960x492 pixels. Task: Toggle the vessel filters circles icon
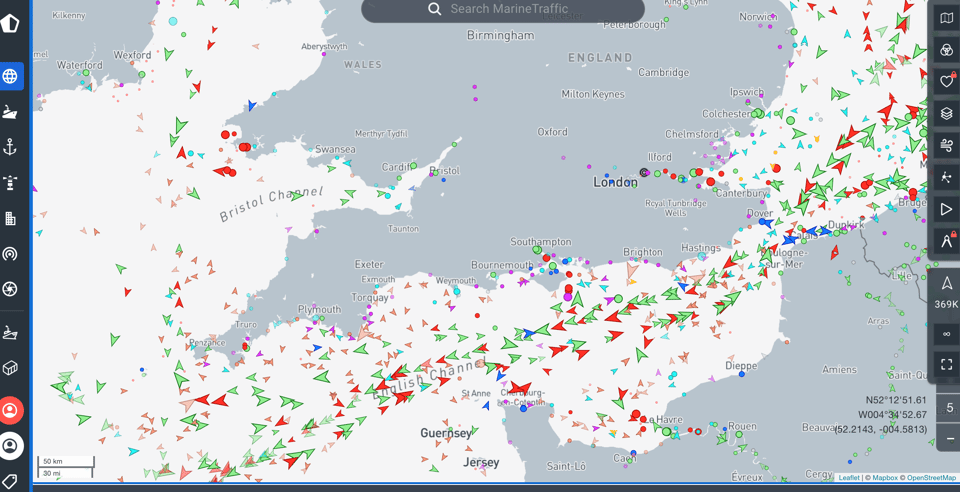click(946, 49)
